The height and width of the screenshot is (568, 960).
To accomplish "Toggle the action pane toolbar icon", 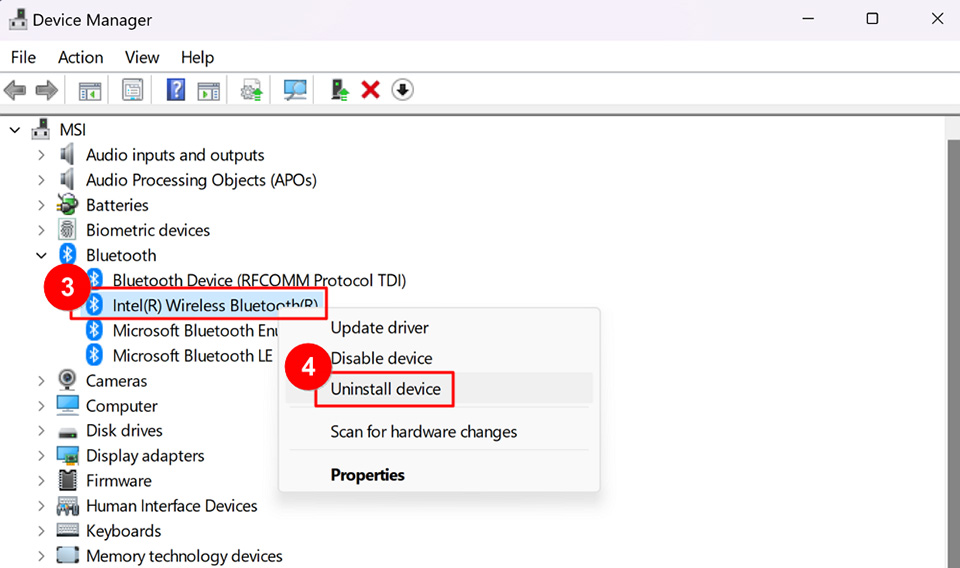I will [x=209, y=91].
